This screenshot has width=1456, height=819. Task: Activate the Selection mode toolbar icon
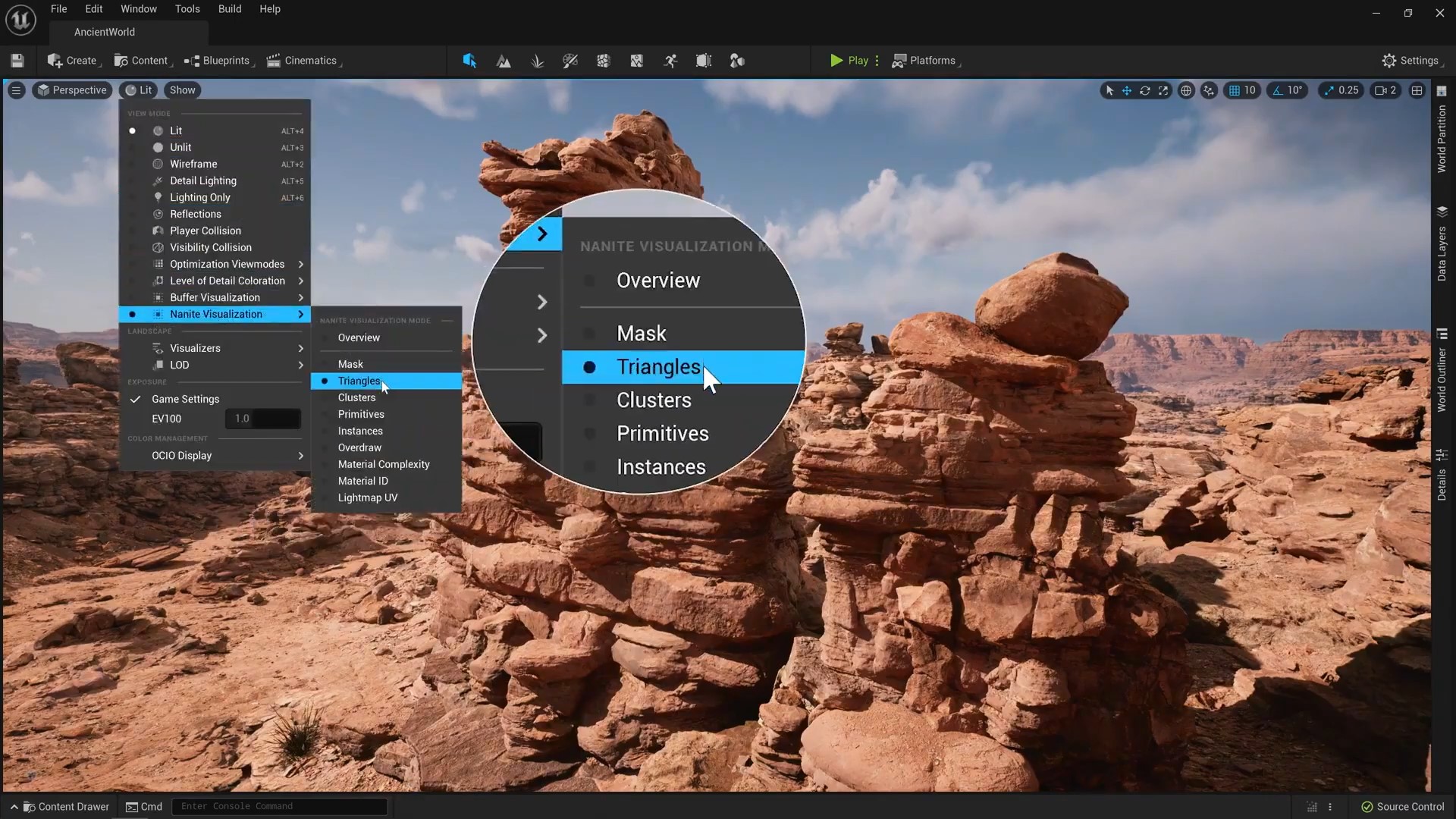pos(469,61)
